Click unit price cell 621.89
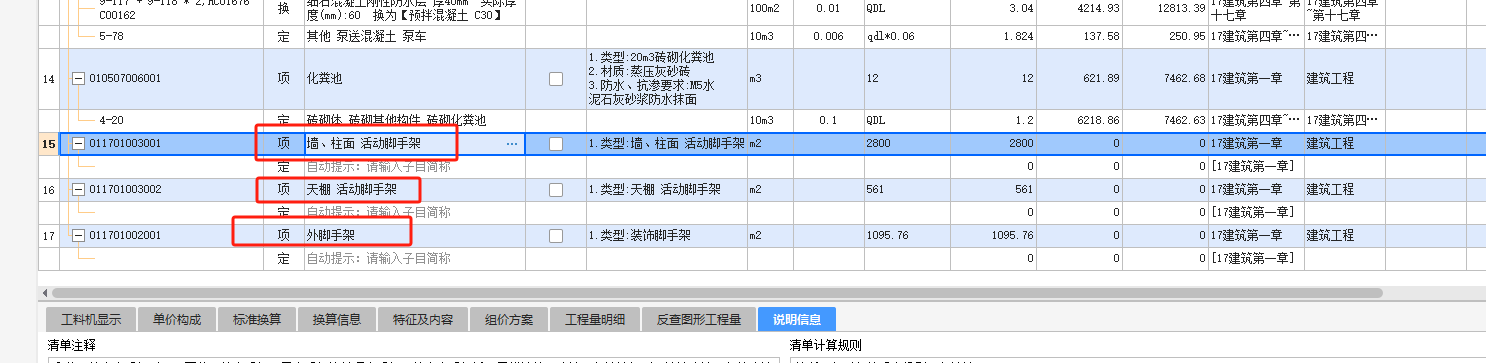 point(1078,78)
